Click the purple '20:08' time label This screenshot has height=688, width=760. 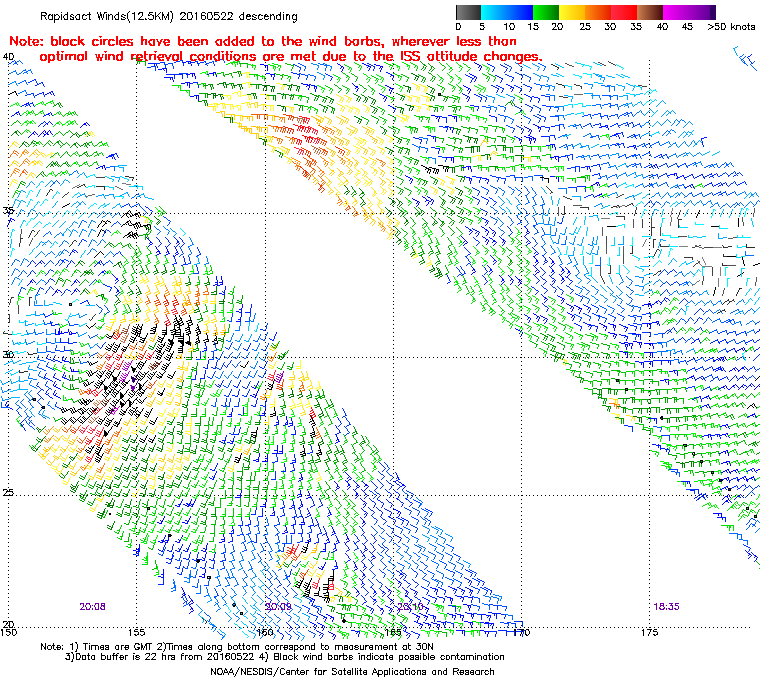[x=92, y=607]
